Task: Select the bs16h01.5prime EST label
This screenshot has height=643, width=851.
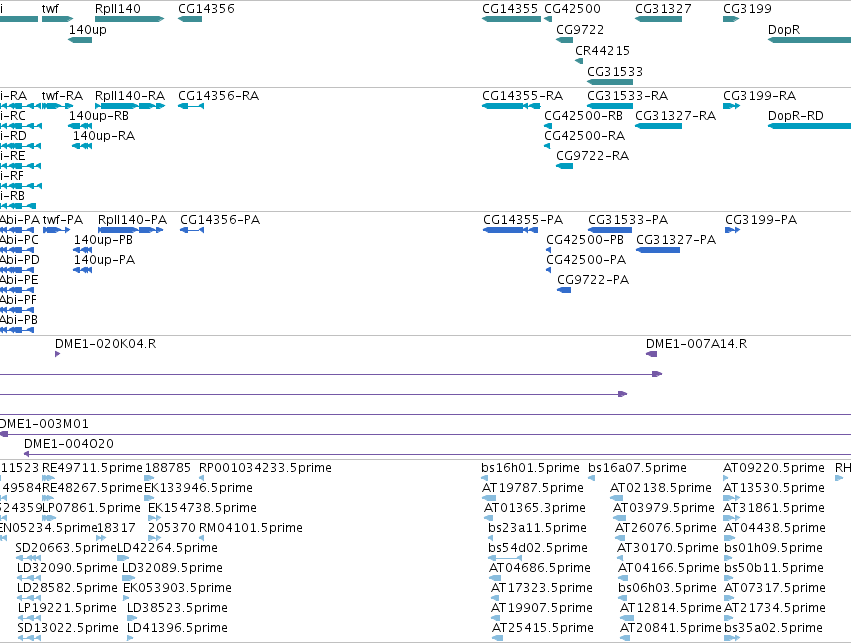Action: (530, 468)
